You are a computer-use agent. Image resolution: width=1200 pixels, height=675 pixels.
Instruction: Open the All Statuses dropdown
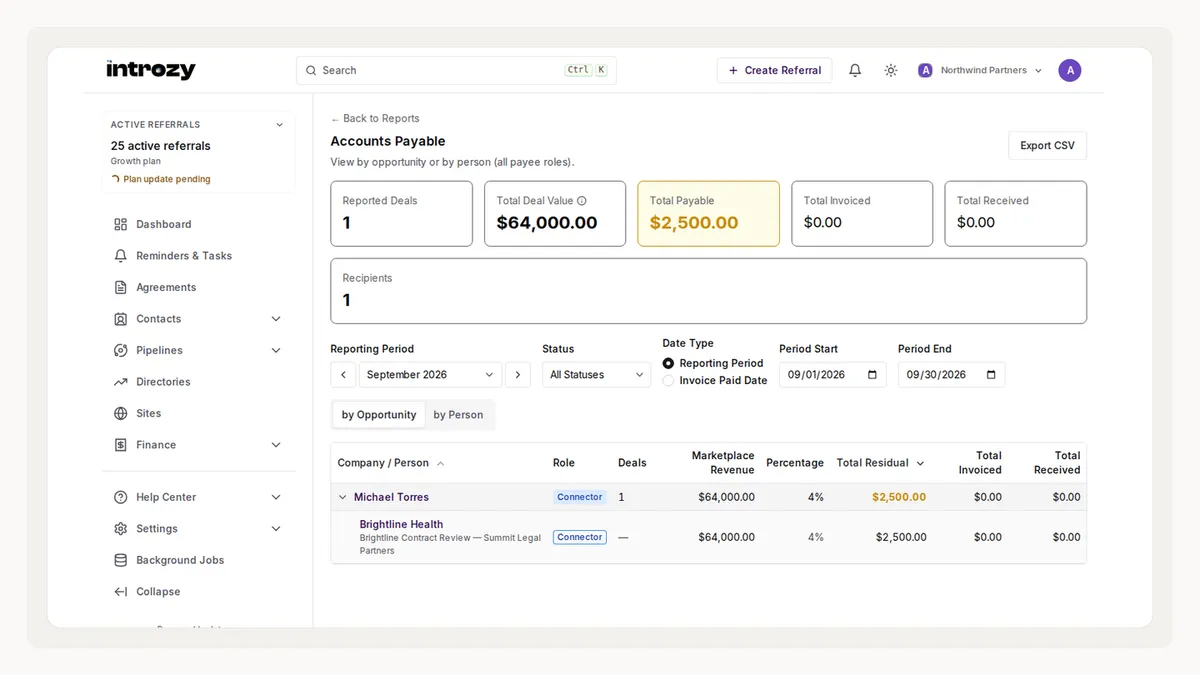(596, 375)
